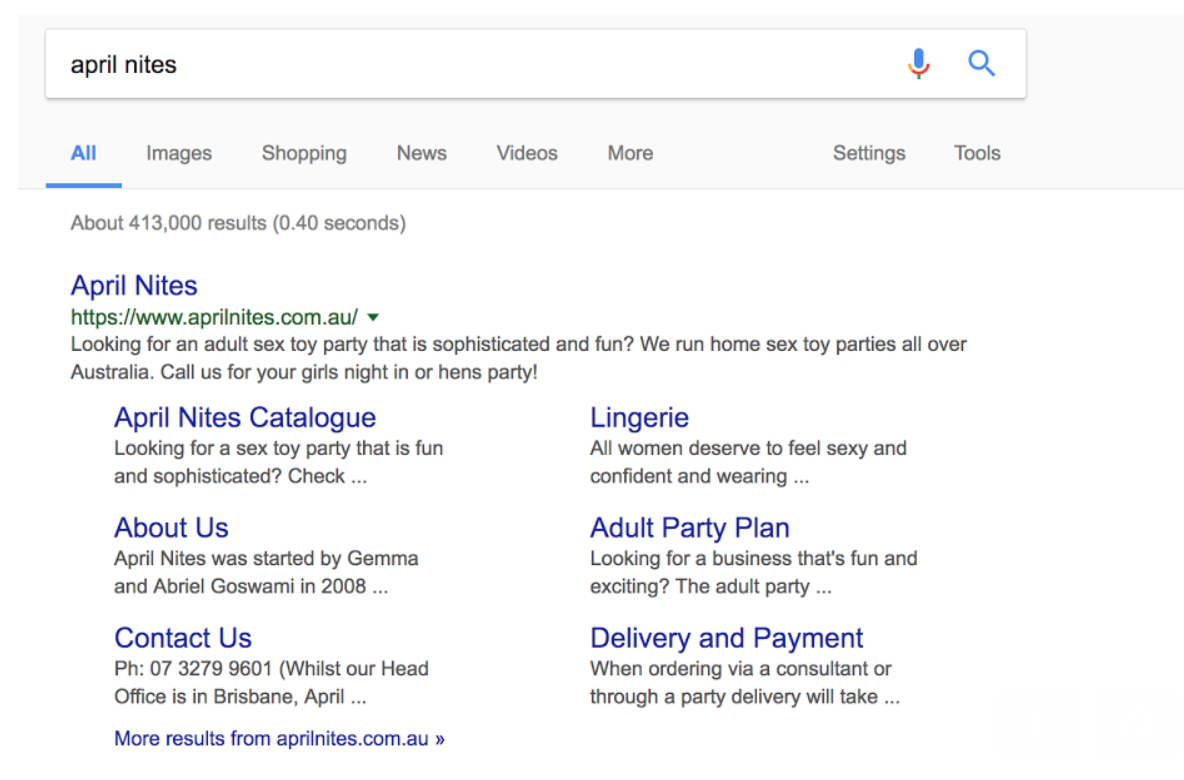Switch to the Images tab
The image size is (1184, 780).
(179, 153)
